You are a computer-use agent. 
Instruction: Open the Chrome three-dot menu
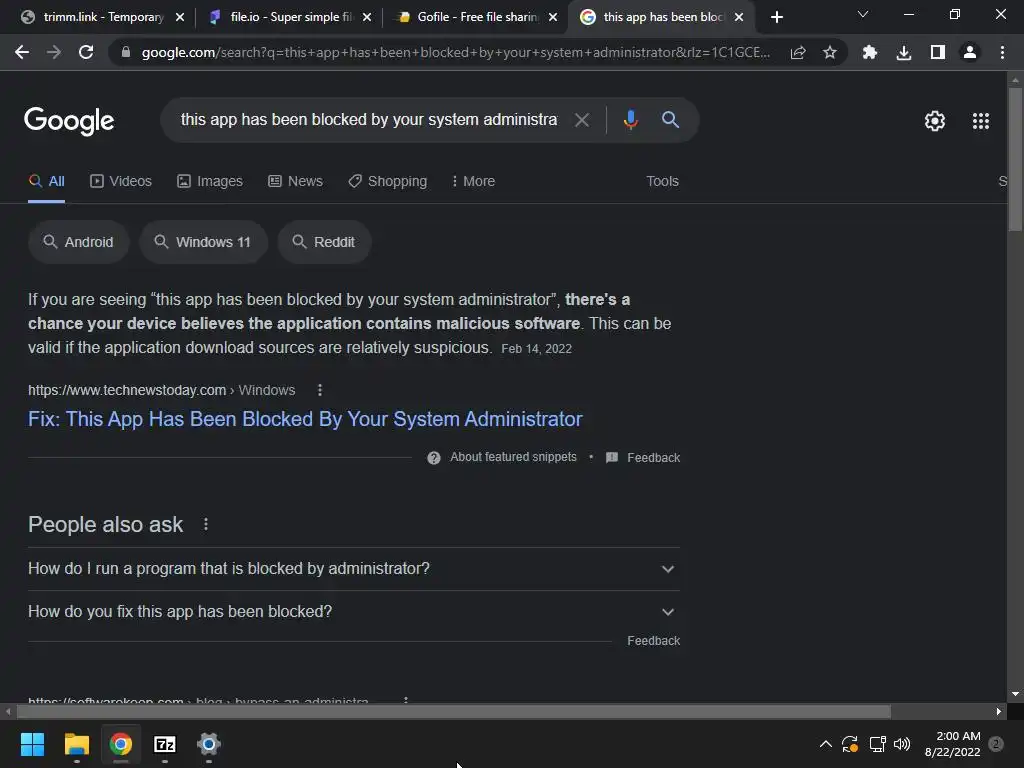point(1002,52)
